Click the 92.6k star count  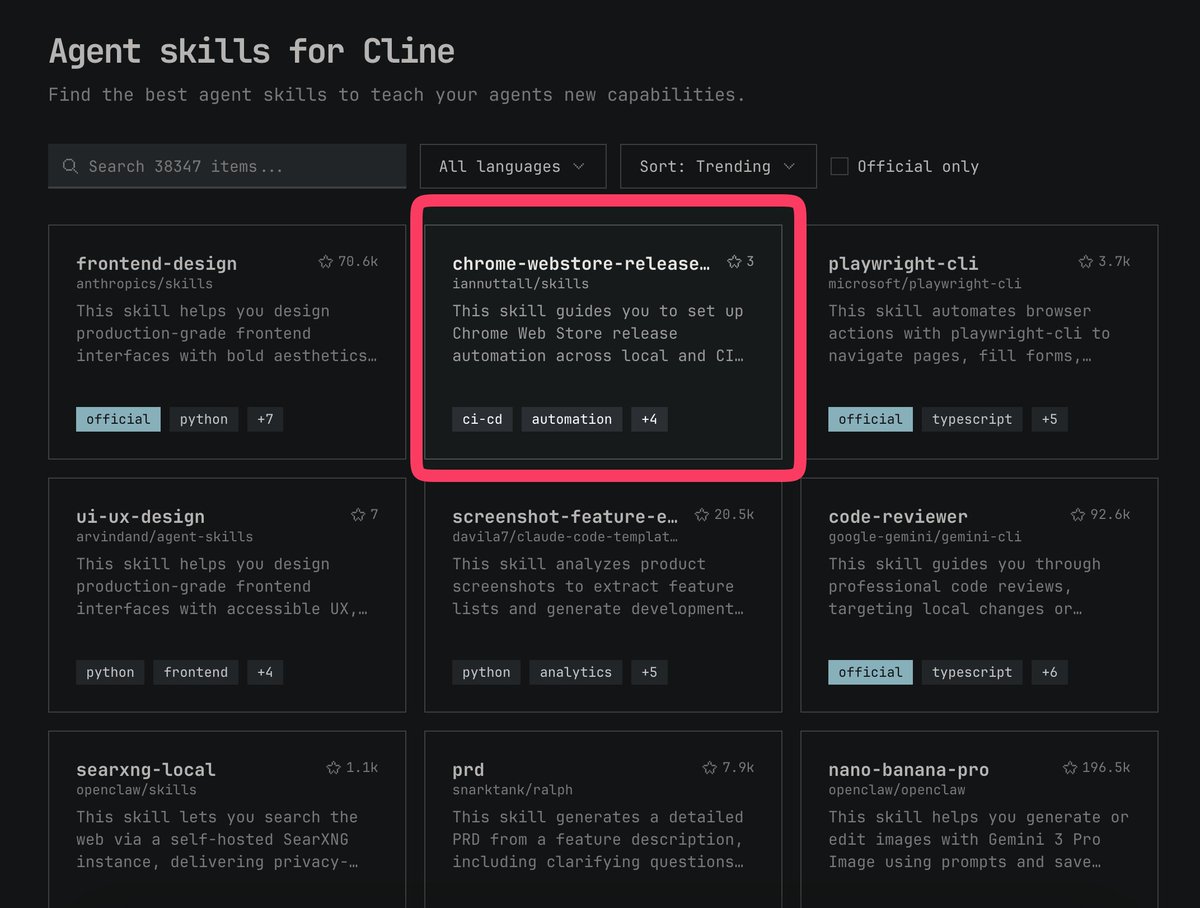[1110, 515]
